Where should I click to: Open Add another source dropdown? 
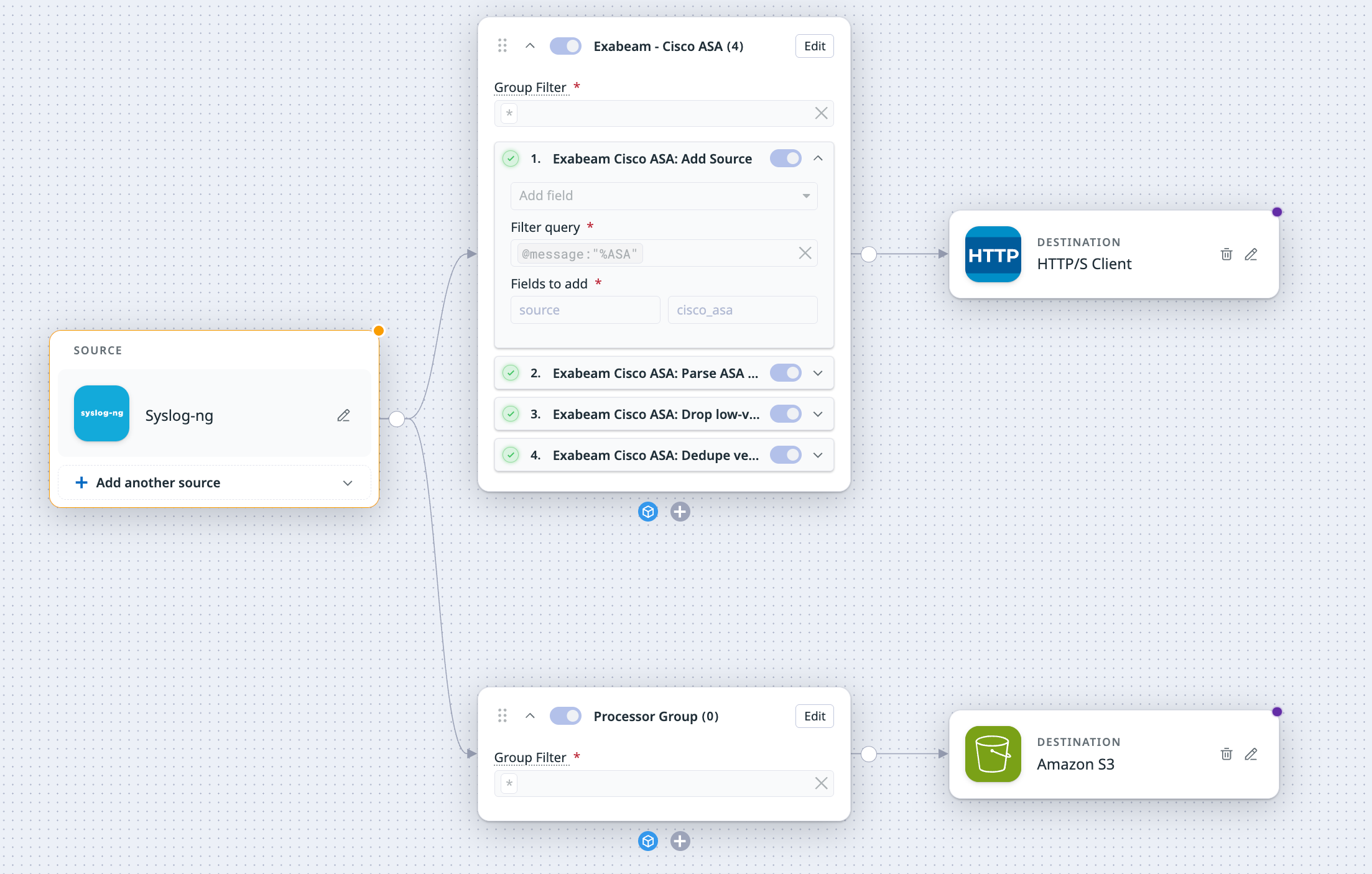coord(214,483)
